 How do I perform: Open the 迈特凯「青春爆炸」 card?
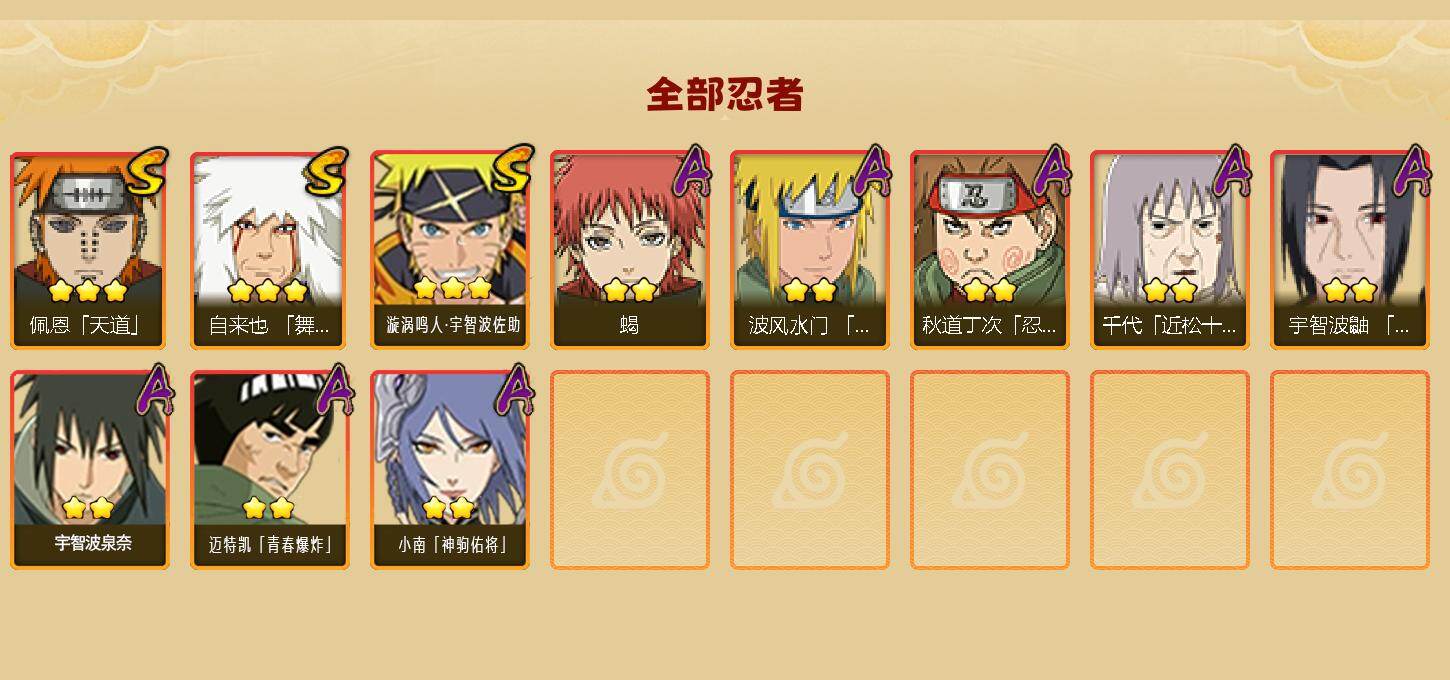(270, 470)
